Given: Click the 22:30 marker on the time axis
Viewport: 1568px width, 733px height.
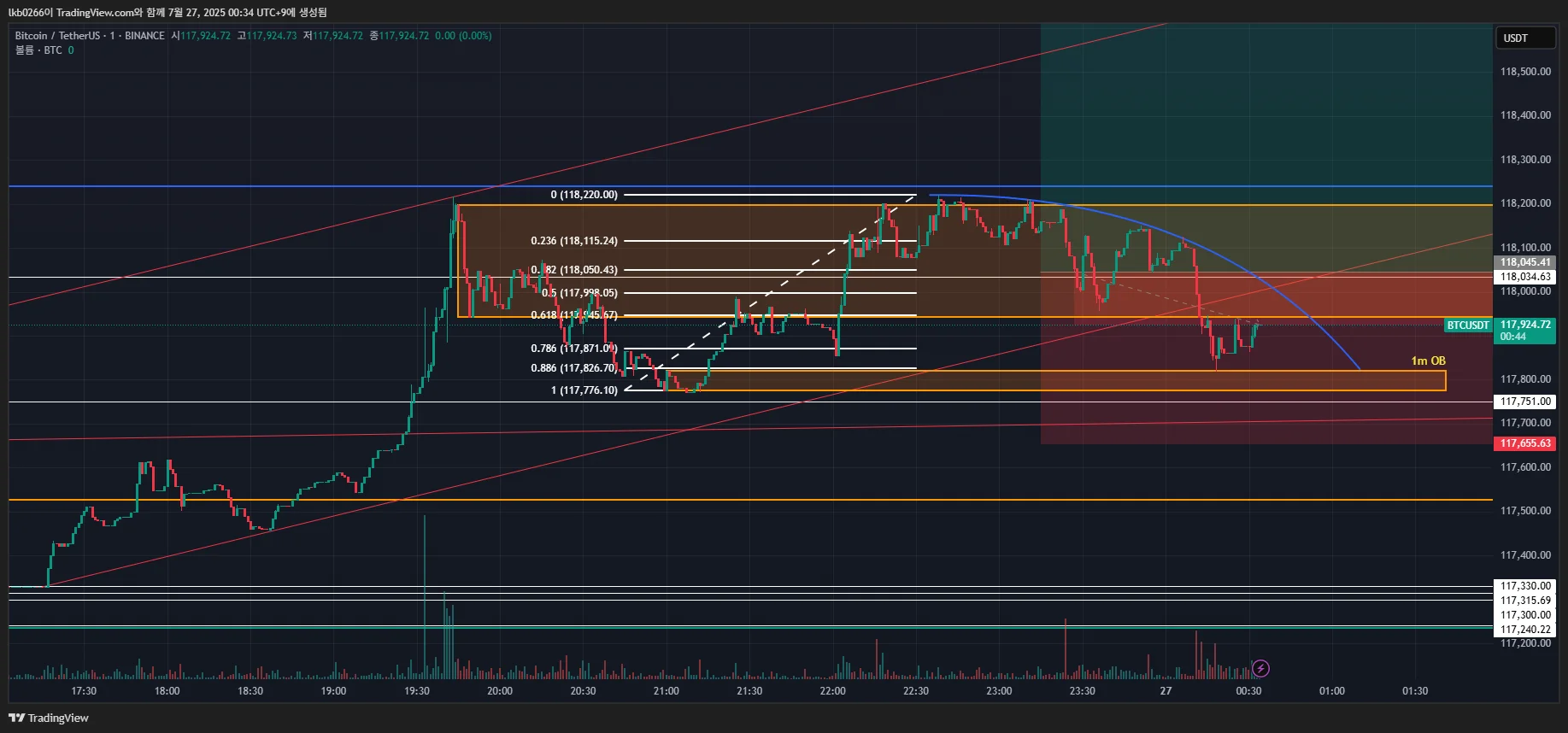Looking at the screenshot, I should [916, 691].
